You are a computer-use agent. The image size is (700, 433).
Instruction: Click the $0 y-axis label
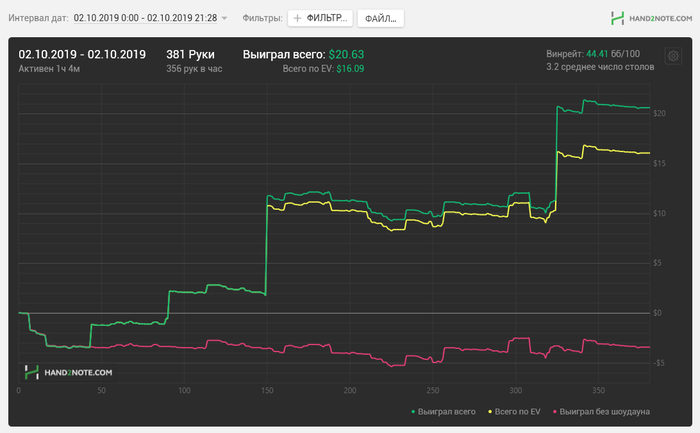tap(657, 313)
